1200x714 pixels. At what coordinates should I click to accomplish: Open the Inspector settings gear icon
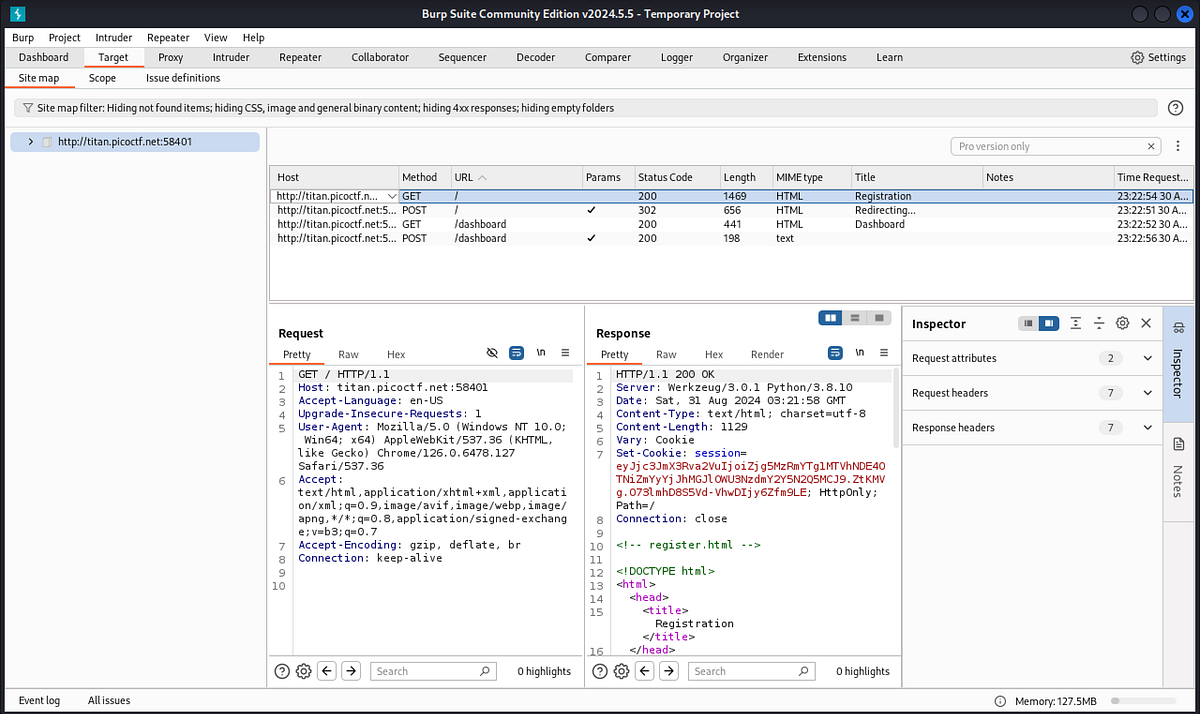point(1122,323)
